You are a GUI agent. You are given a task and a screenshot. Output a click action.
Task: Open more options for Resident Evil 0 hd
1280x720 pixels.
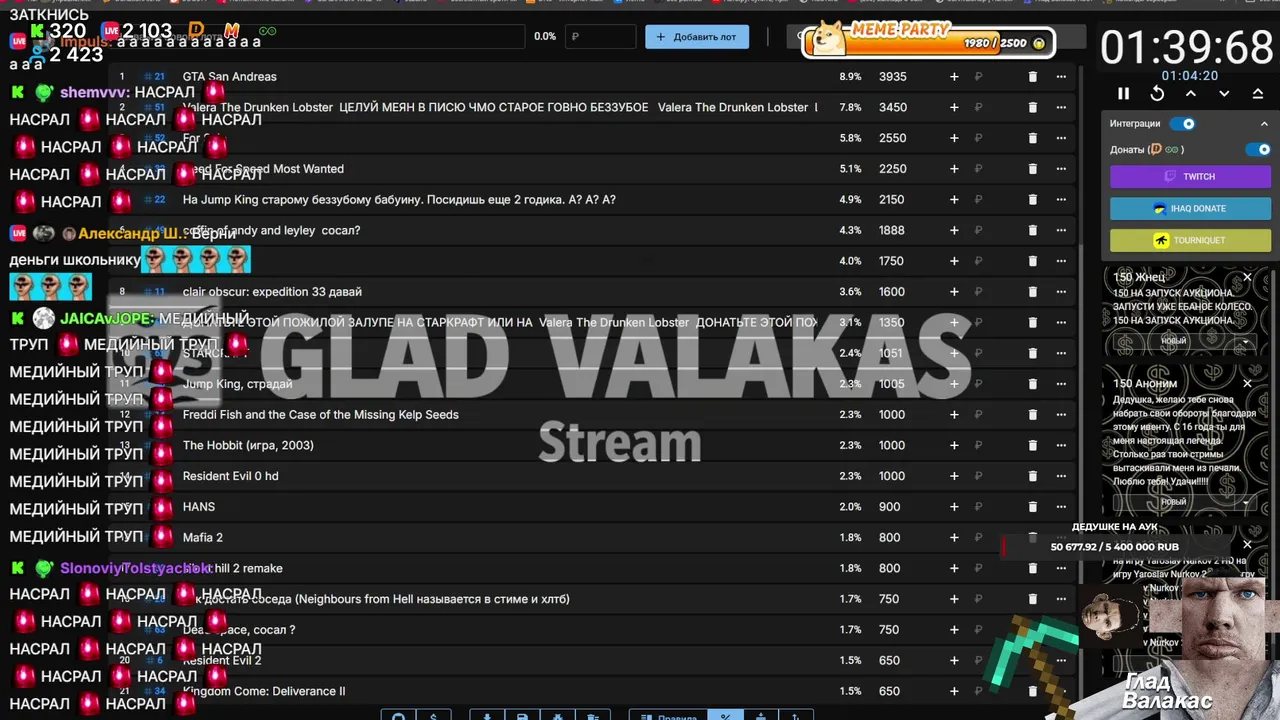point(1061,476)
